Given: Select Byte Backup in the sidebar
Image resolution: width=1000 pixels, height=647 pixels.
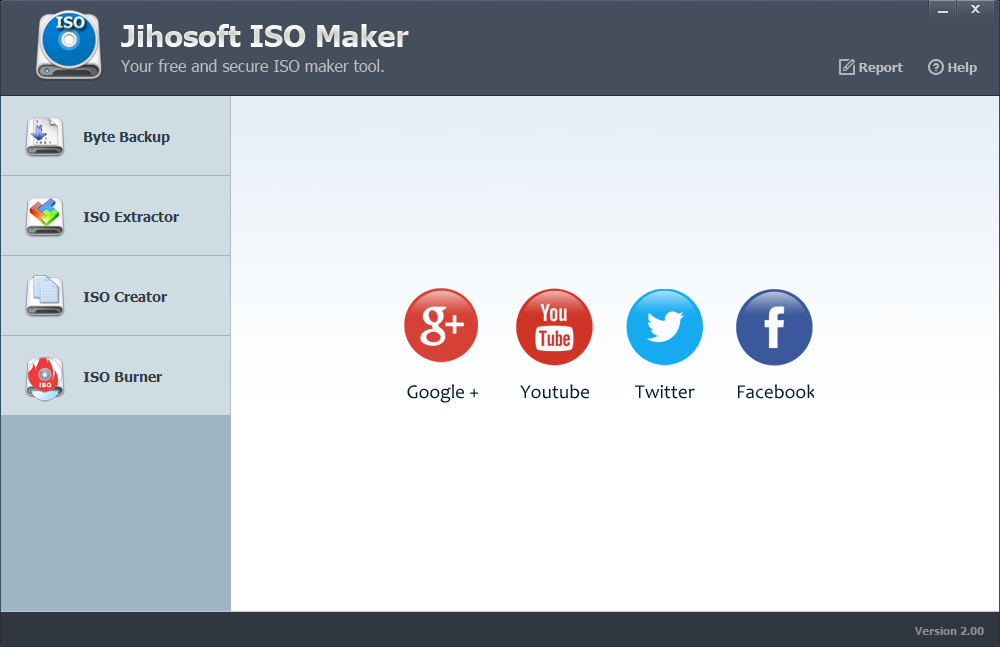Looking at the screenshot, I should point(115,136).
